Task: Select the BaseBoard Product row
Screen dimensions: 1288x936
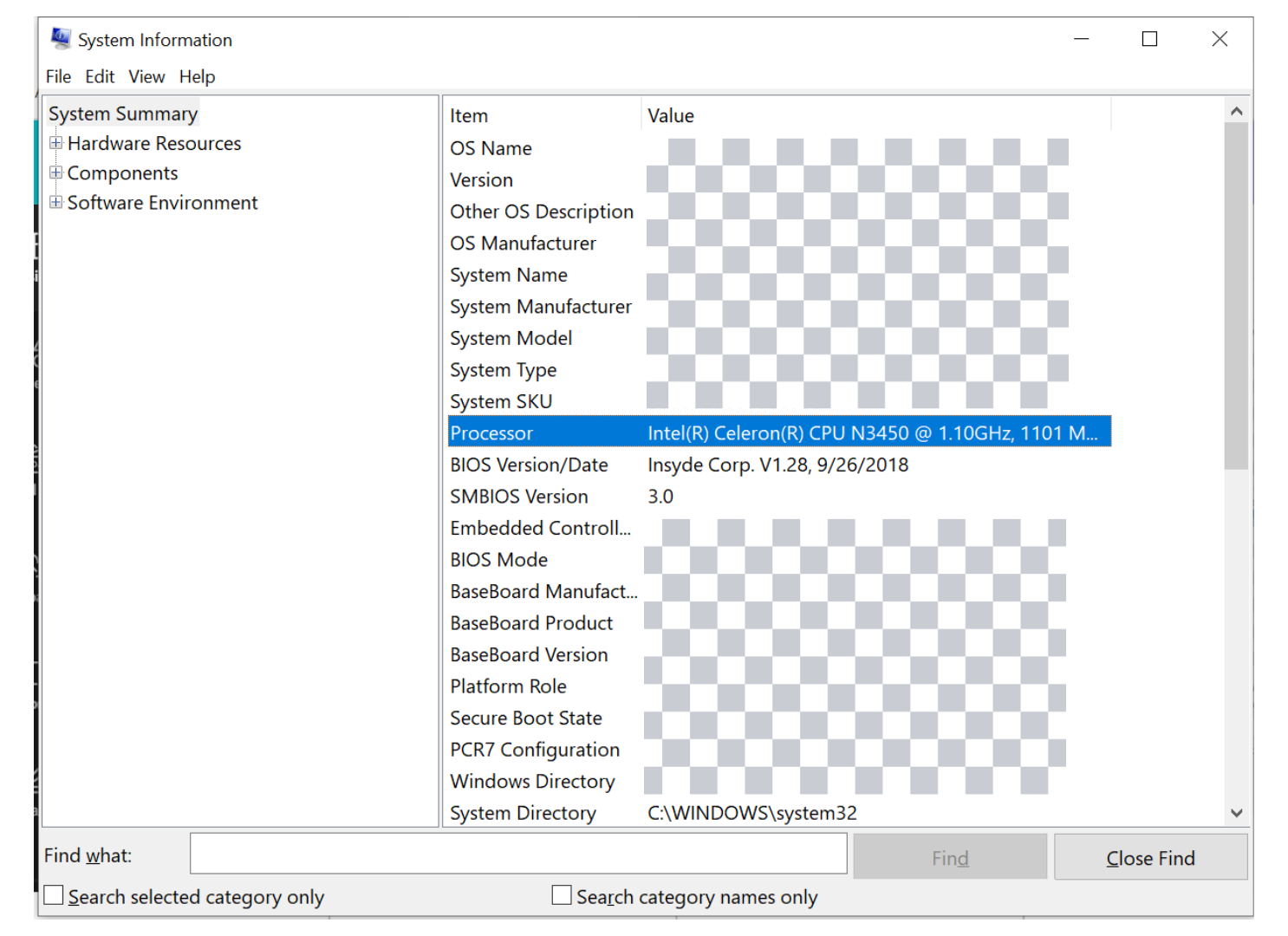Action: coord(779,622)
